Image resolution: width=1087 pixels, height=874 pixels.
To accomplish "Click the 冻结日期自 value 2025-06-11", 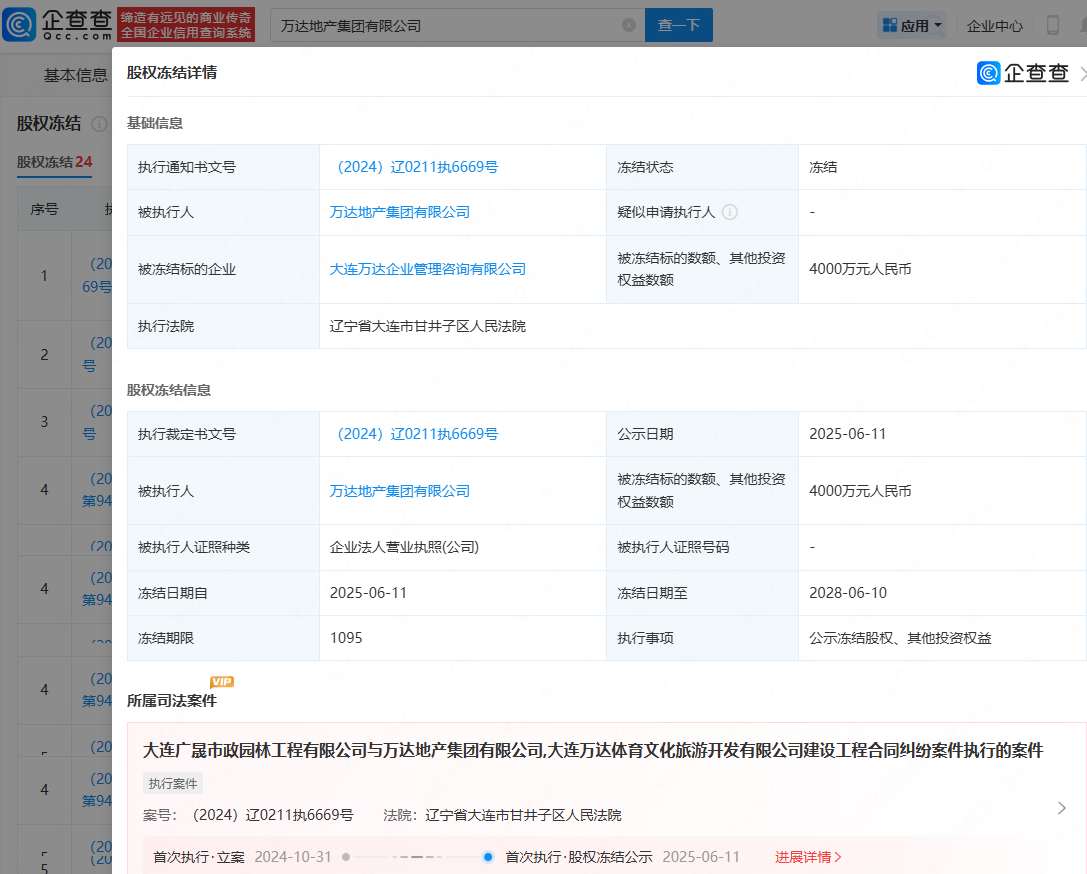I will 368,593.
